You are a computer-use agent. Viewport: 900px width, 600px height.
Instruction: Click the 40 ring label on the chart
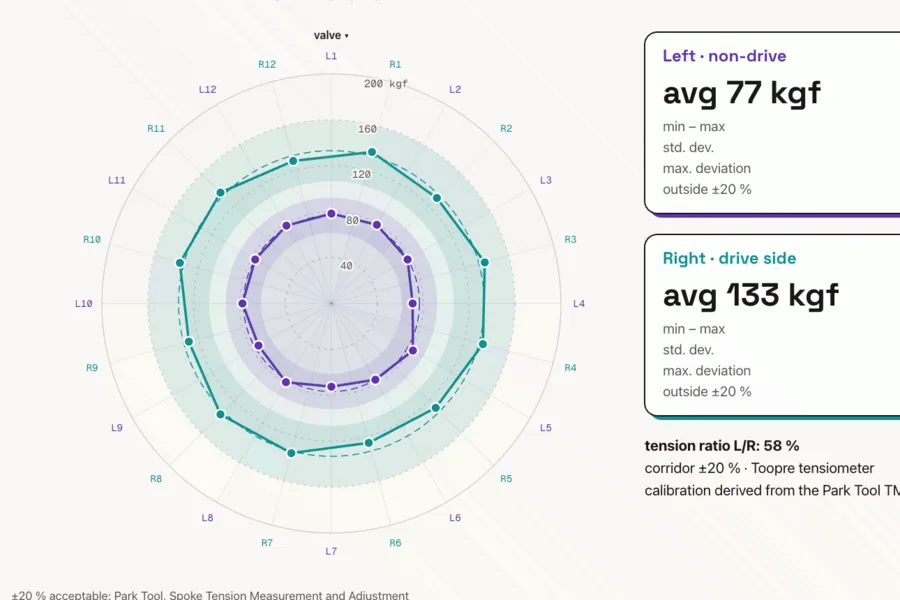click(x=346, y=265)
